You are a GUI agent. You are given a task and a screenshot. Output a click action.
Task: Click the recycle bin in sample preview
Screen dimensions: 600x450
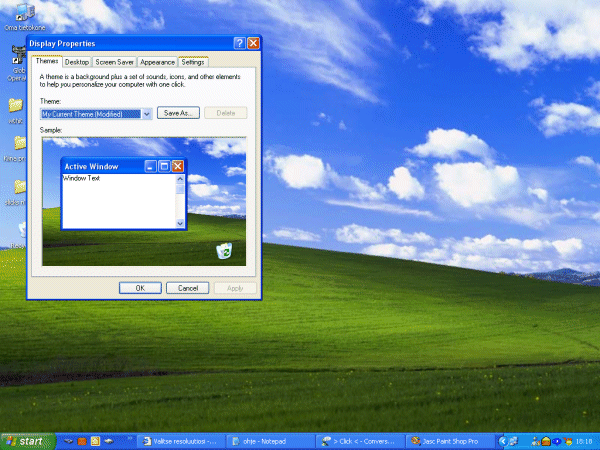pyautogui.click(x=224, y=251)
